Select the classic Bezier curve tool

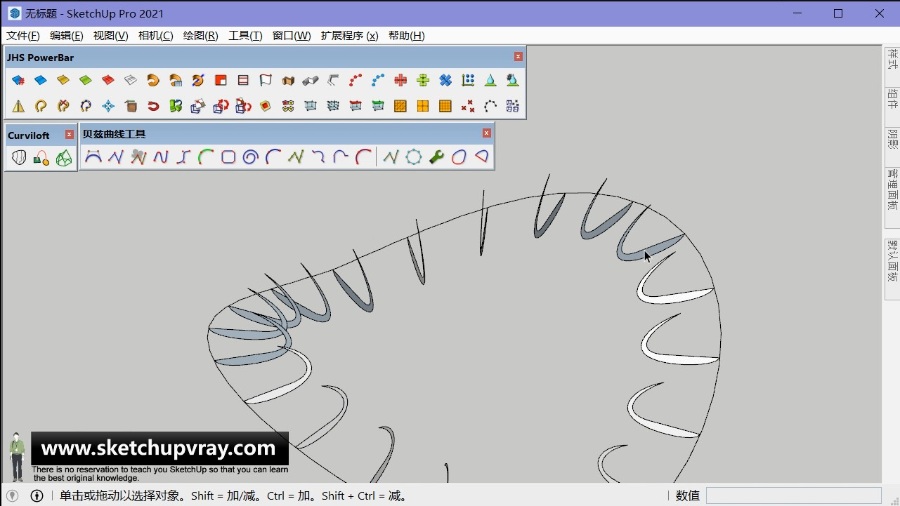click(93, 157)
